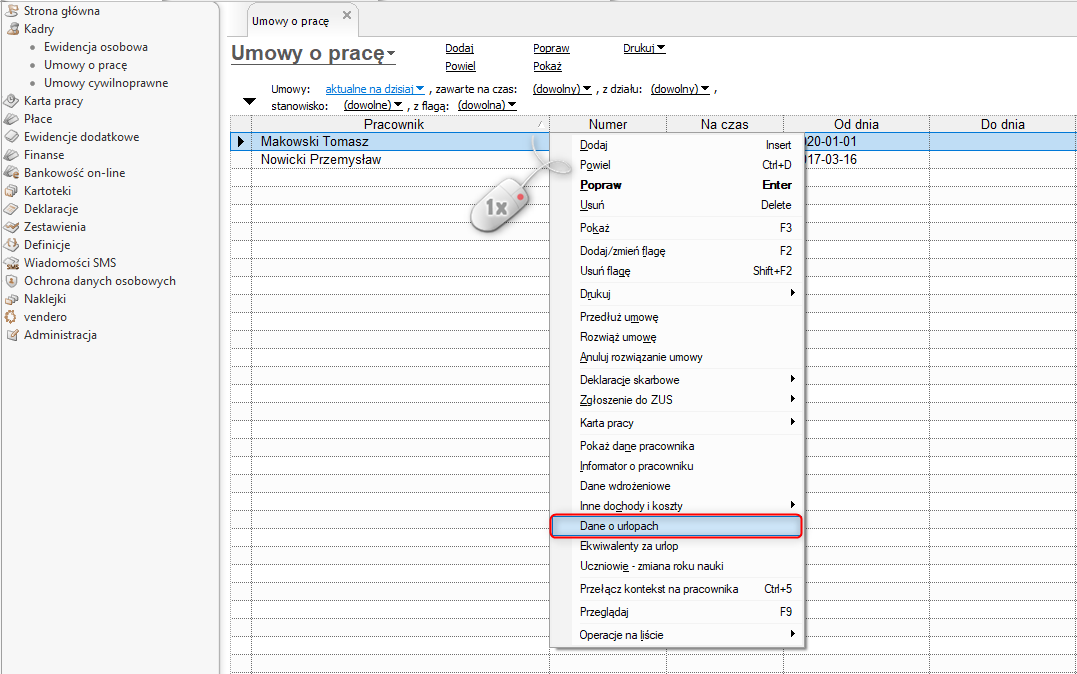This screenshot has width=1077, height=674.
Task: Close the Umowy o pracę tab
Action: pyautogui.click(x=347, y=15)
